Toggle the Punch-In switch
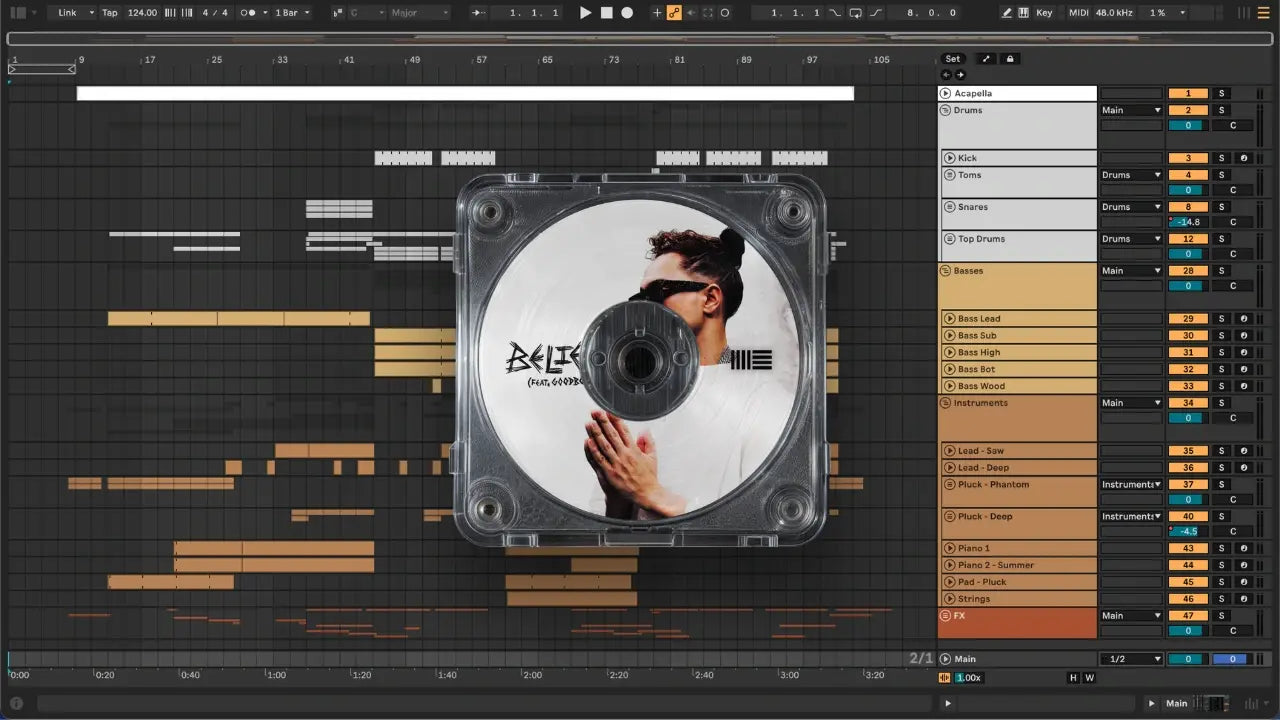Screen dimensions: 1280x720 835,13
